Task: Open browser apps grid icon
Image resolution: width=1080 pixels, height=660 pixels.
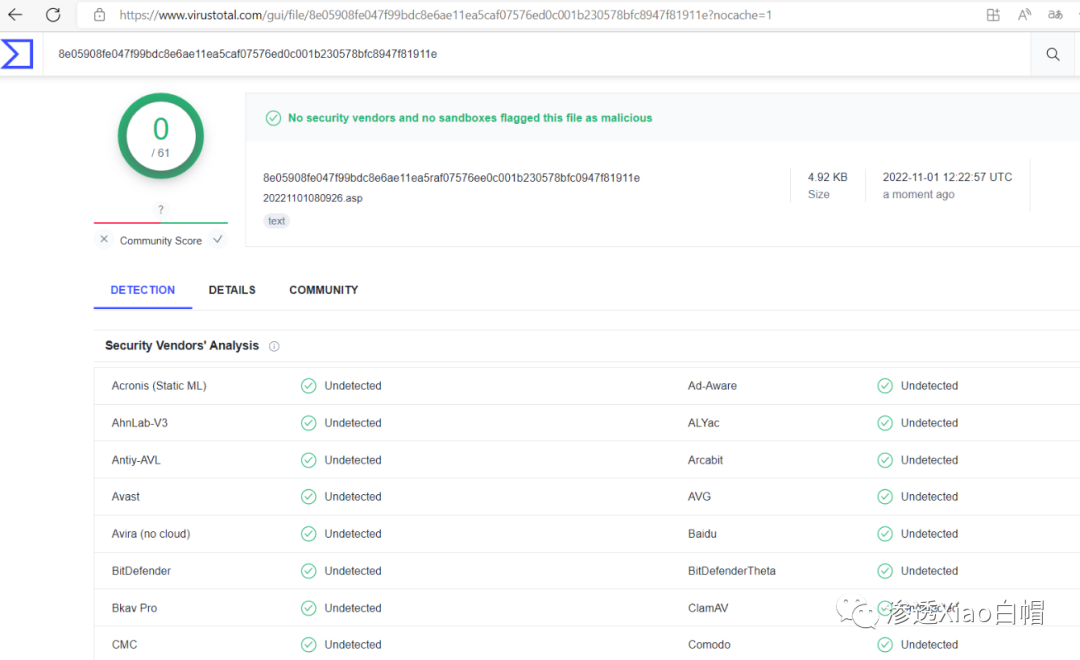Action: pos(993,14)
